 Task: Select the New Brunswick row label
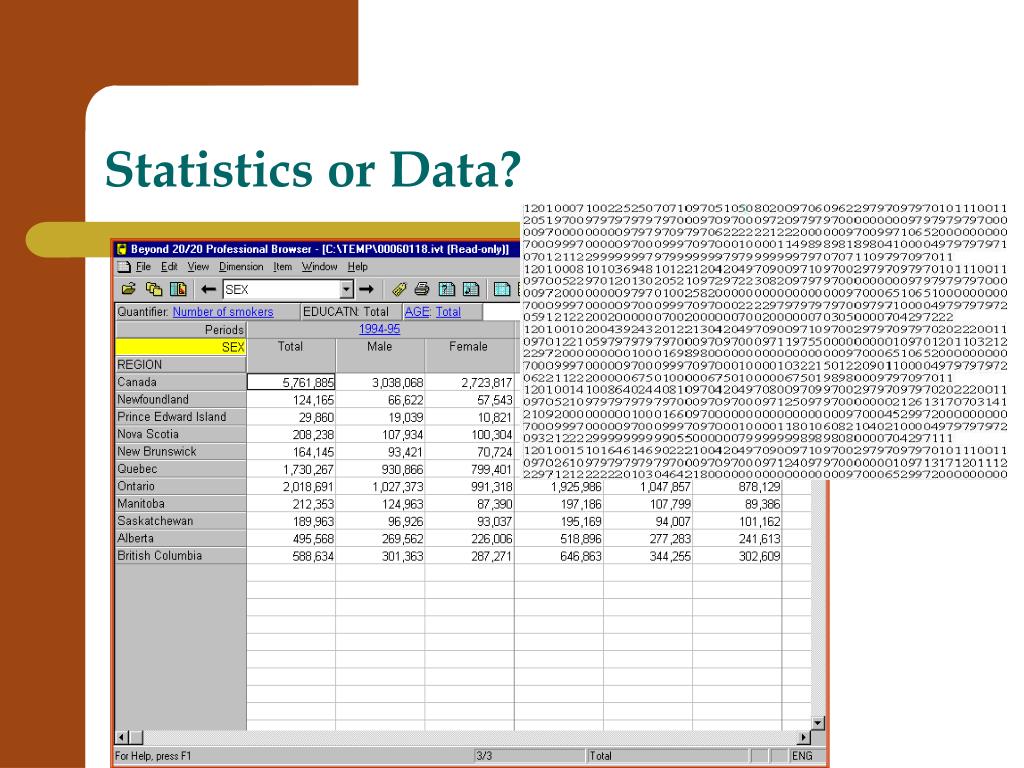pos(181,451)
